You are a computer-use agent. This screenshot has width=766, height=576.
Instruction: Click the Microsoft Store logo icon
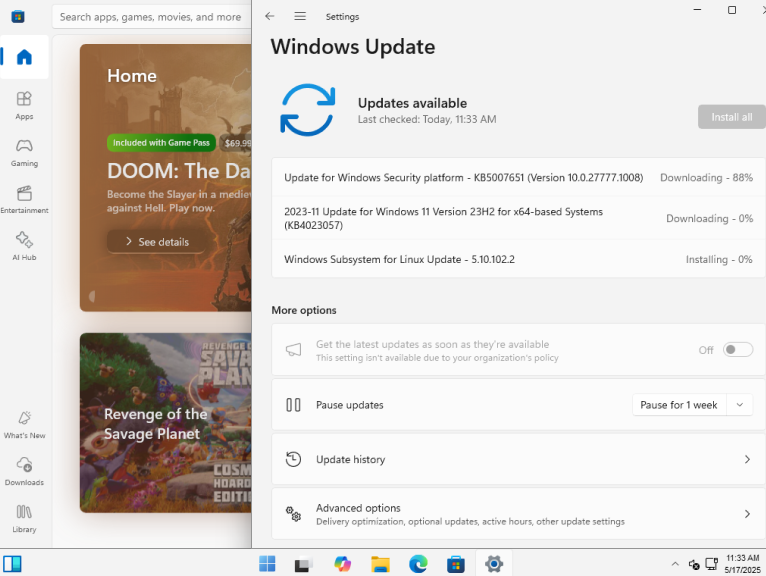click(x=18, y=17)
